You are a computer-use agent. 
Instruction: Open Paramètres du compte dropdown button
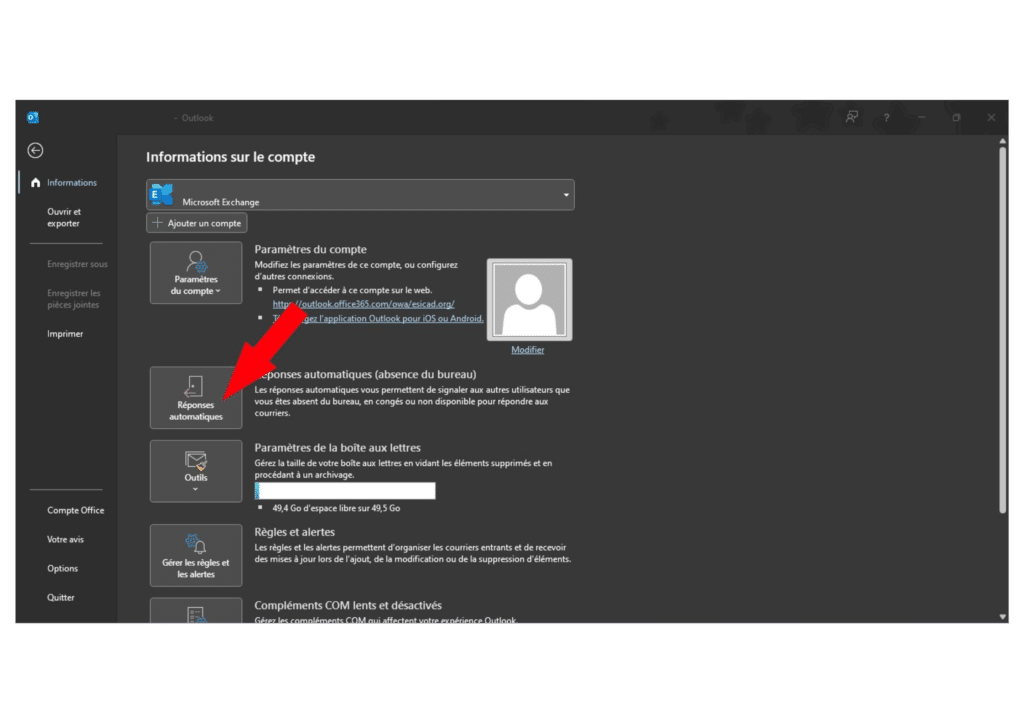(x=196, y=273)
